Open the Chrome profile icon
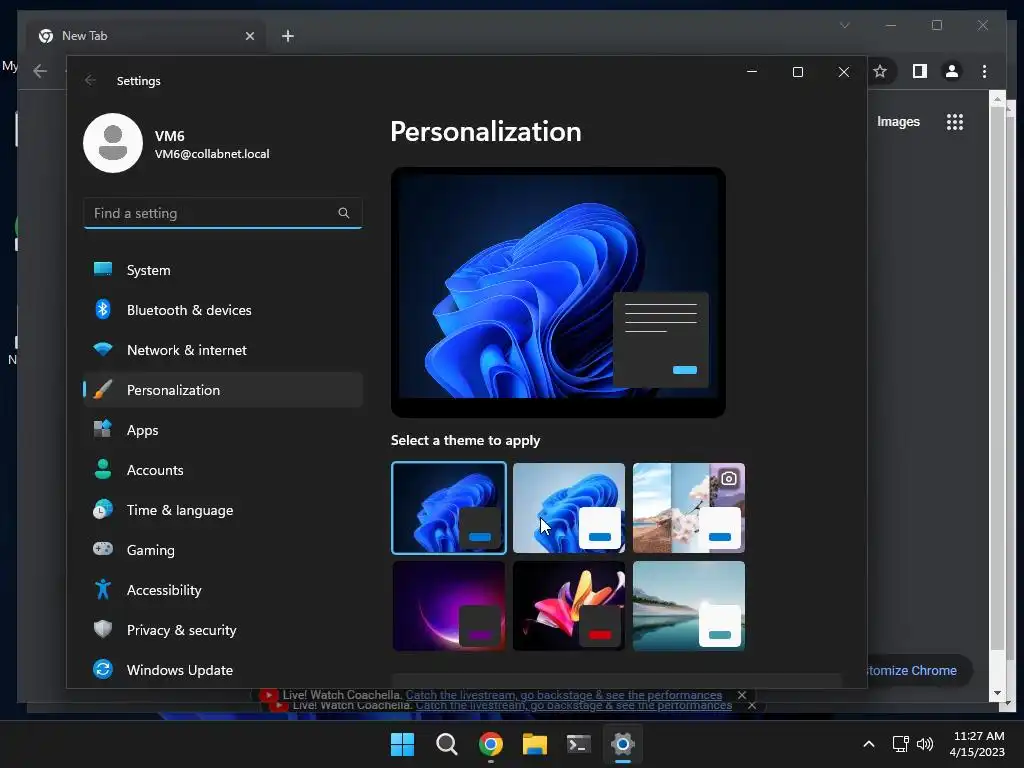Viewport: 1024px width, 768px height. point(952,71)
